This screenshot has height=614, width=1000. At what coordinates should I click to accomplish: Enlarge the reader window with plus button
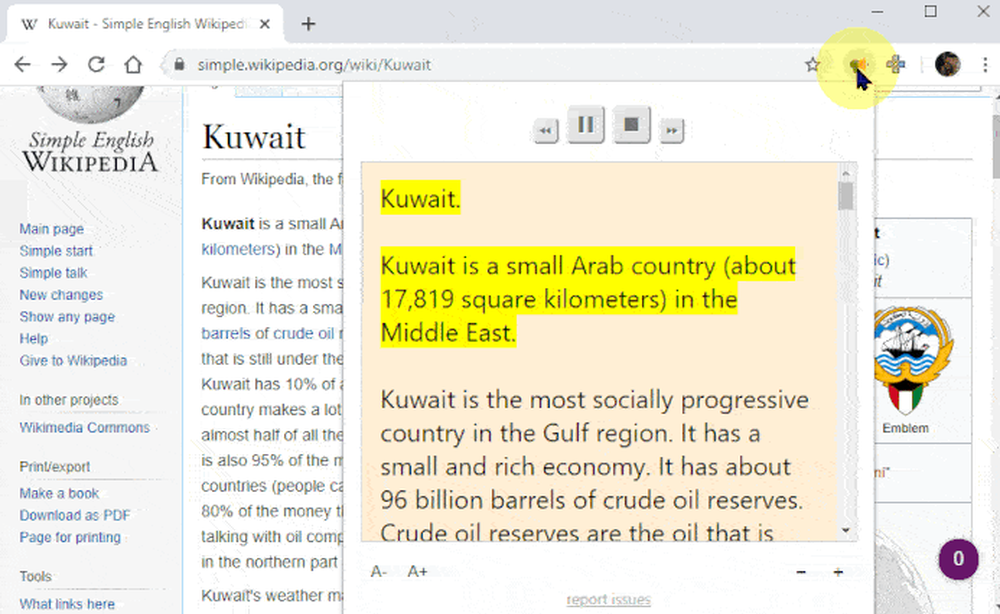838,572
